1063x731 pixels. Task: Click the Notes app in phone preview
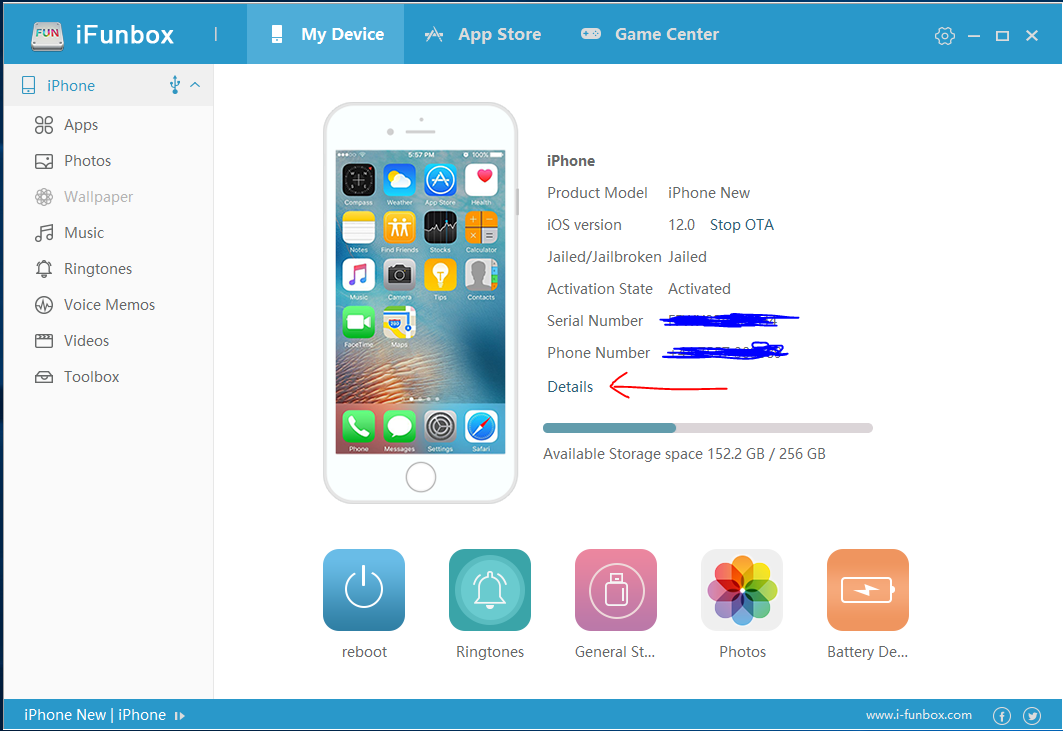[359, 228]
